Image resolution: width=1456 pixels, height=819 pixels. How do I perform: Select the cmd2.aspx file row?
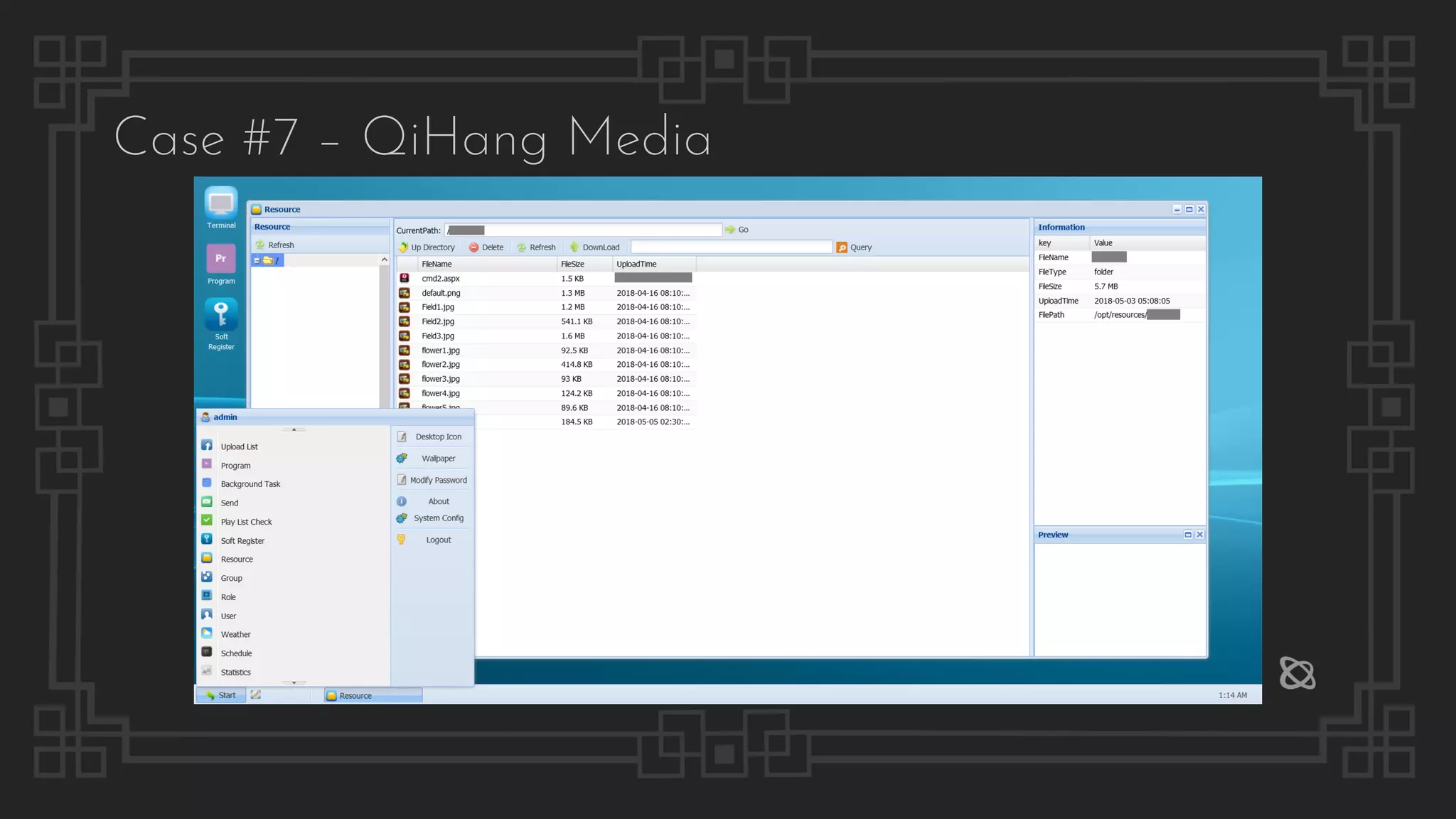click(546, 279)
